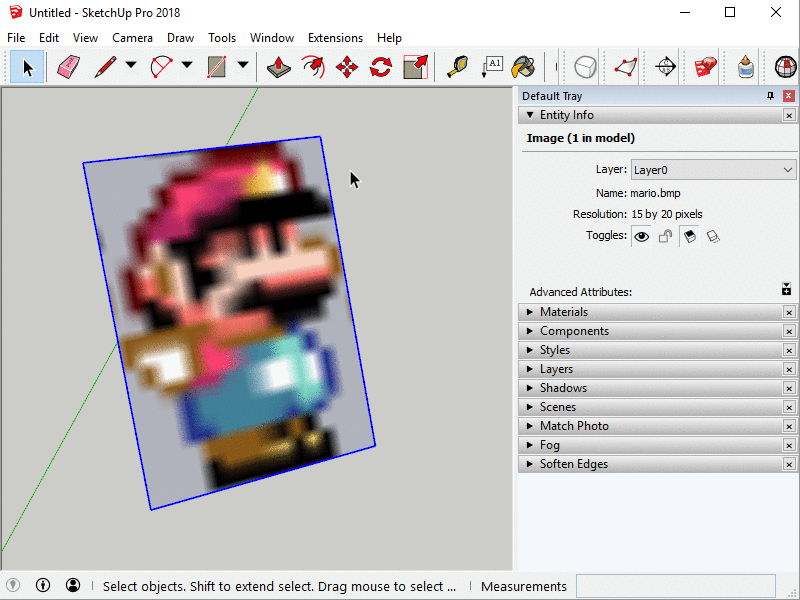This screenshot has height=600, width=800.
Task: Select the Offset tool
Action: (313, 67)
